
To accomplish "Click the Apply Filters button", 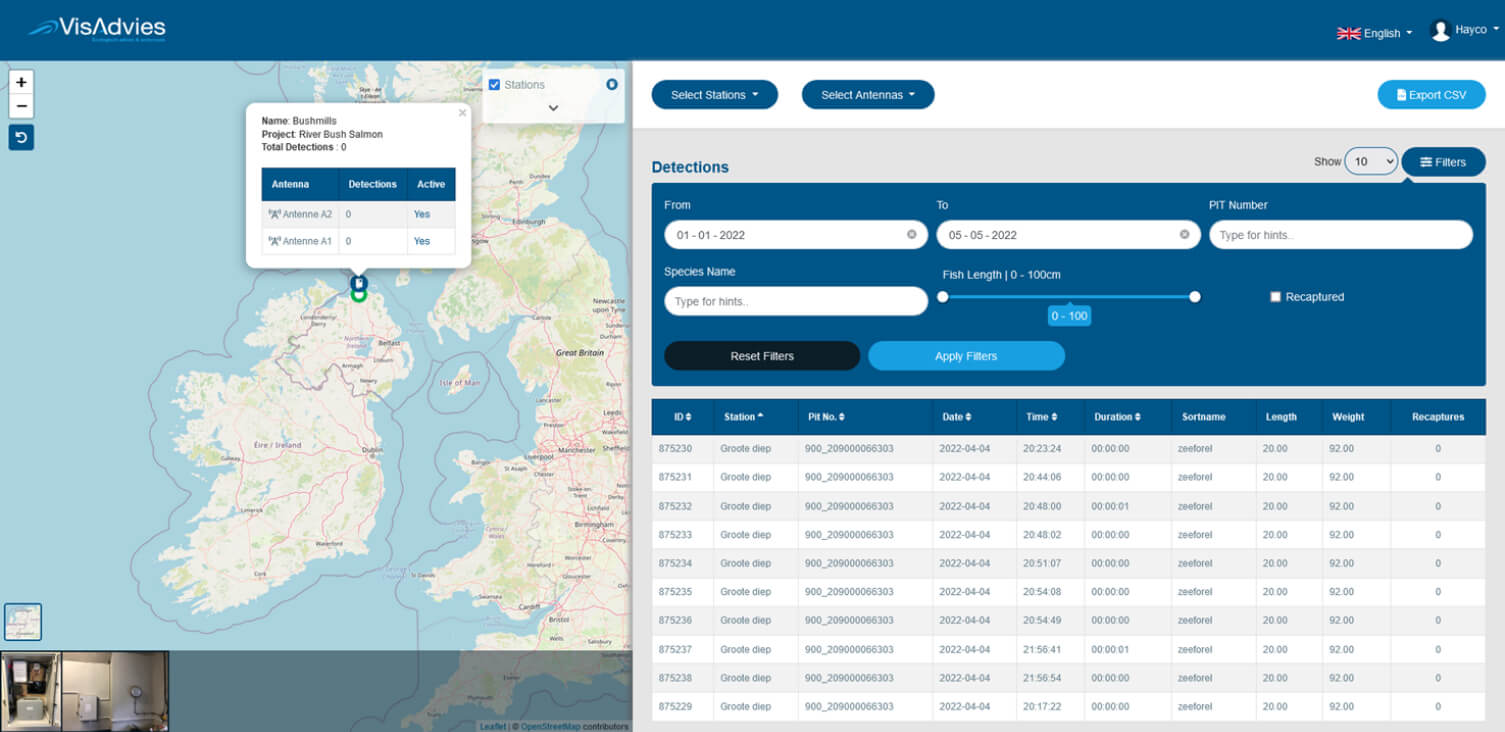I will (966, 356).
